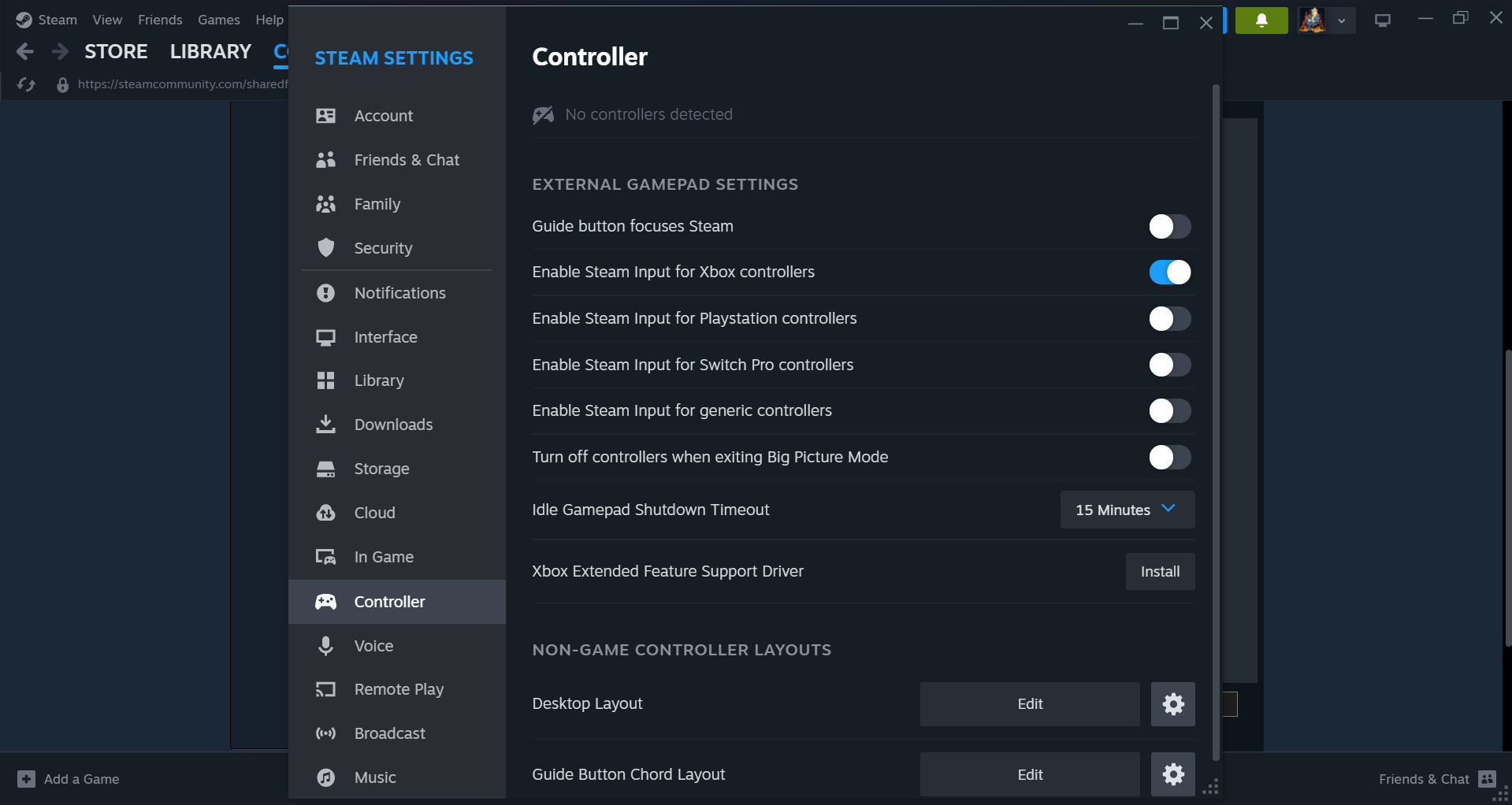
Task: Toggle Guide button focuses Steam
Action: (1169, 227)
